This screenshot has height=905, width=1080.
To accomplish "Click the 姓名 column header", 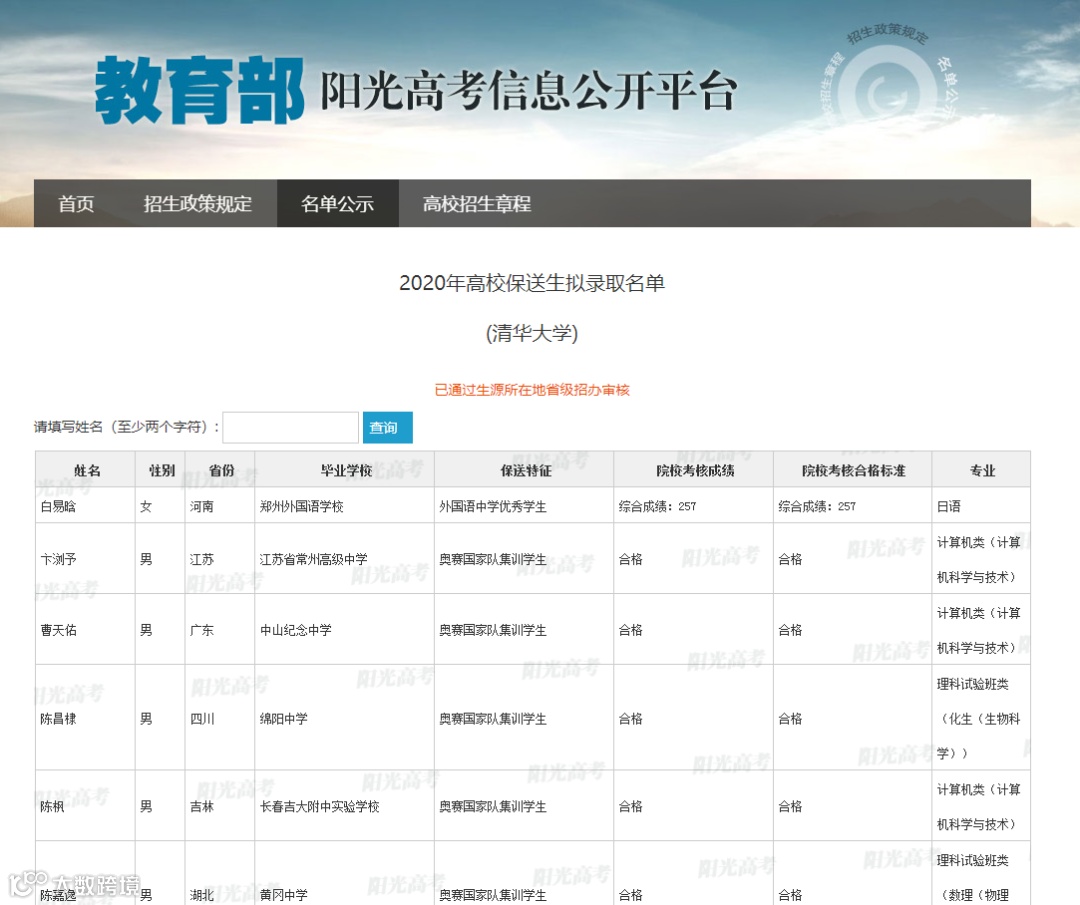I will click(87, 470).
